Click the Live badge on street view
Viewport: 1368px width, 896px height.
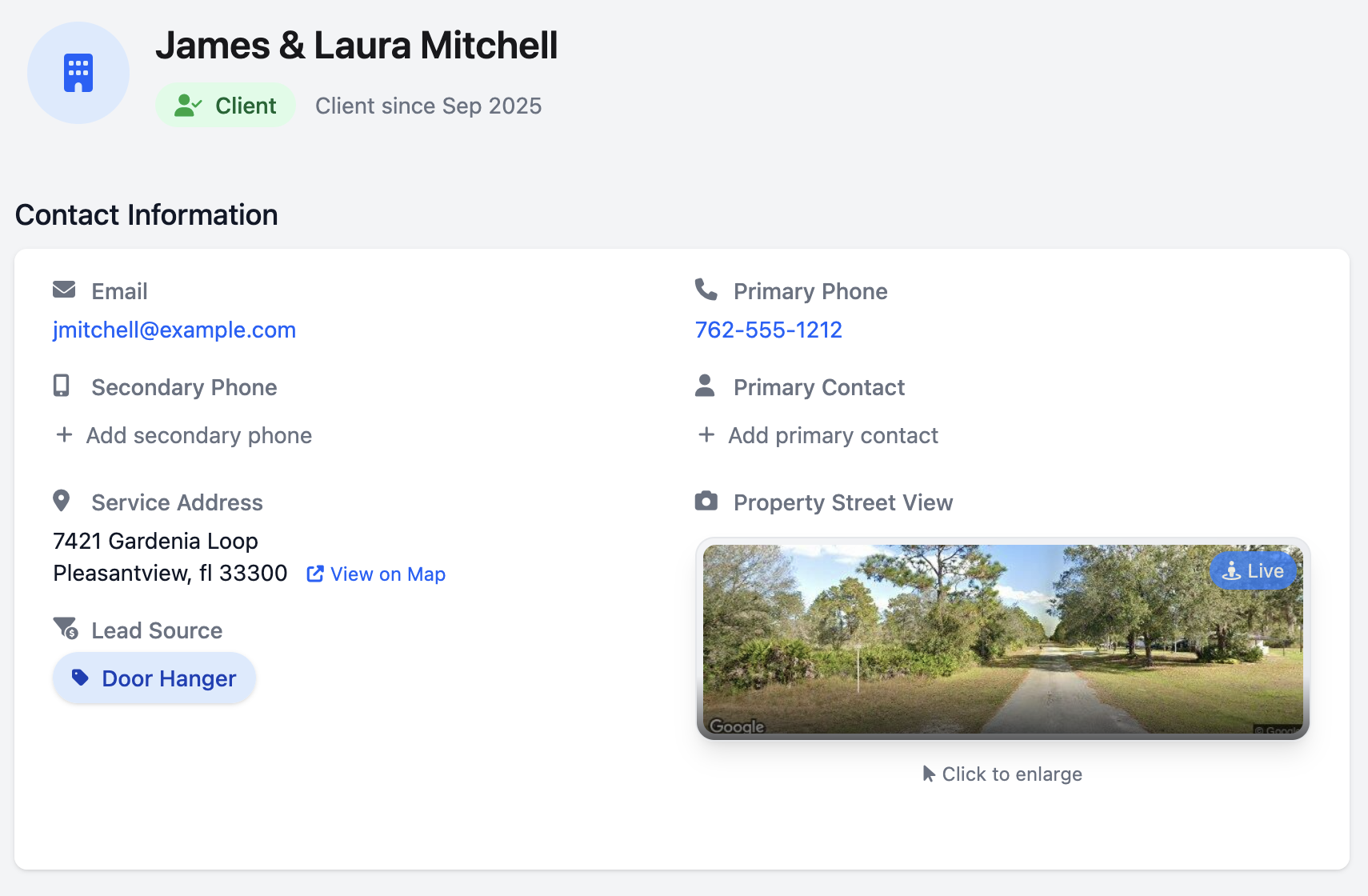coord(1254,571)
